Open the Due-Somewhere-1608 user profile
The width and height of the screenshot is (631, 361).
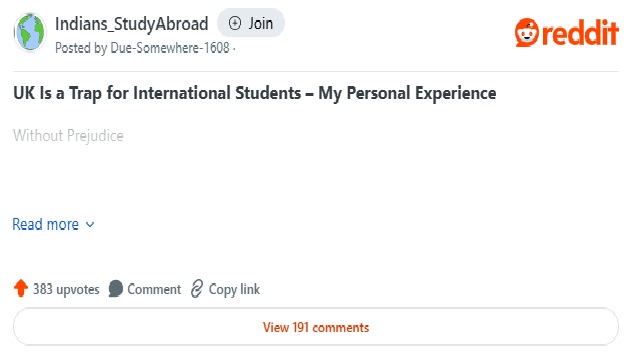170,48
